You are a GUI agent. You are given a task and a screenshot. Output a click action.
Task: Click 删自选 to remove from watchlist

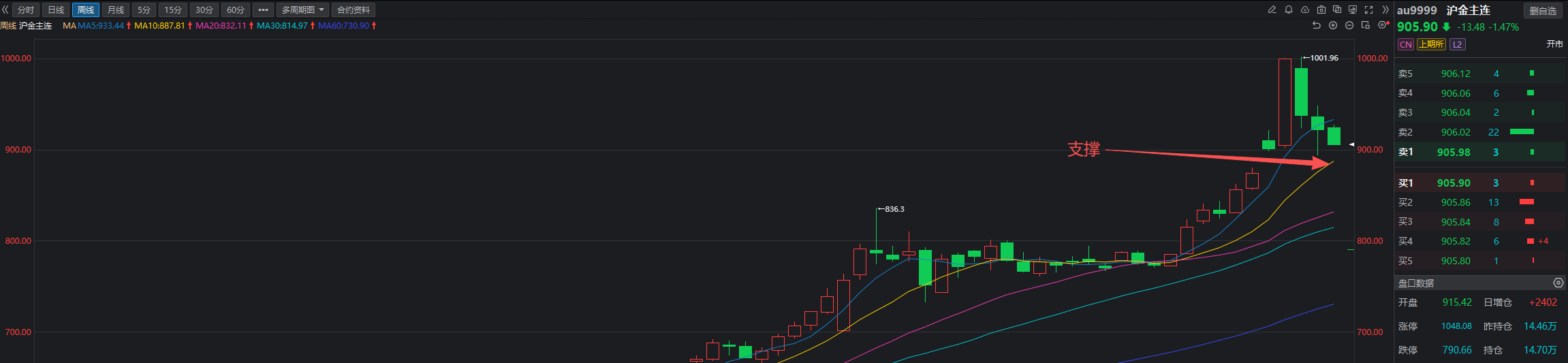pyautogui.click(x=1543, y=11)
